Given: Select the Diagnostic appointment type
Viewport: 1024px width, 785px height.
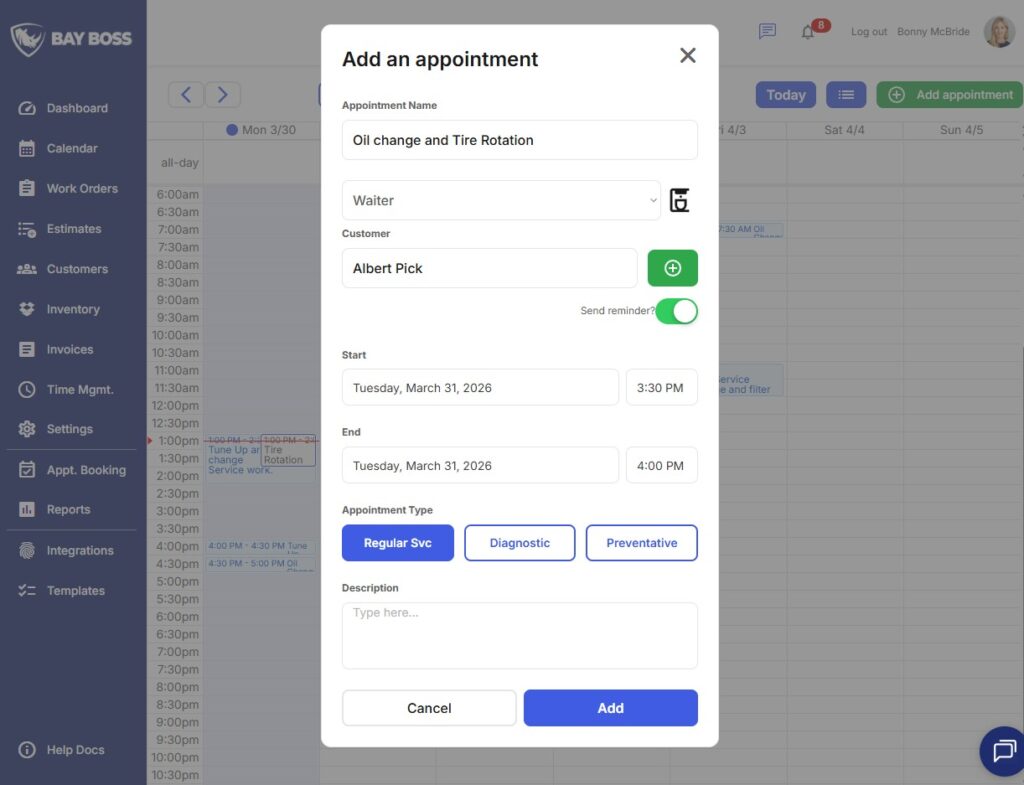Looking at the screenshot, I should coord(519,542).
